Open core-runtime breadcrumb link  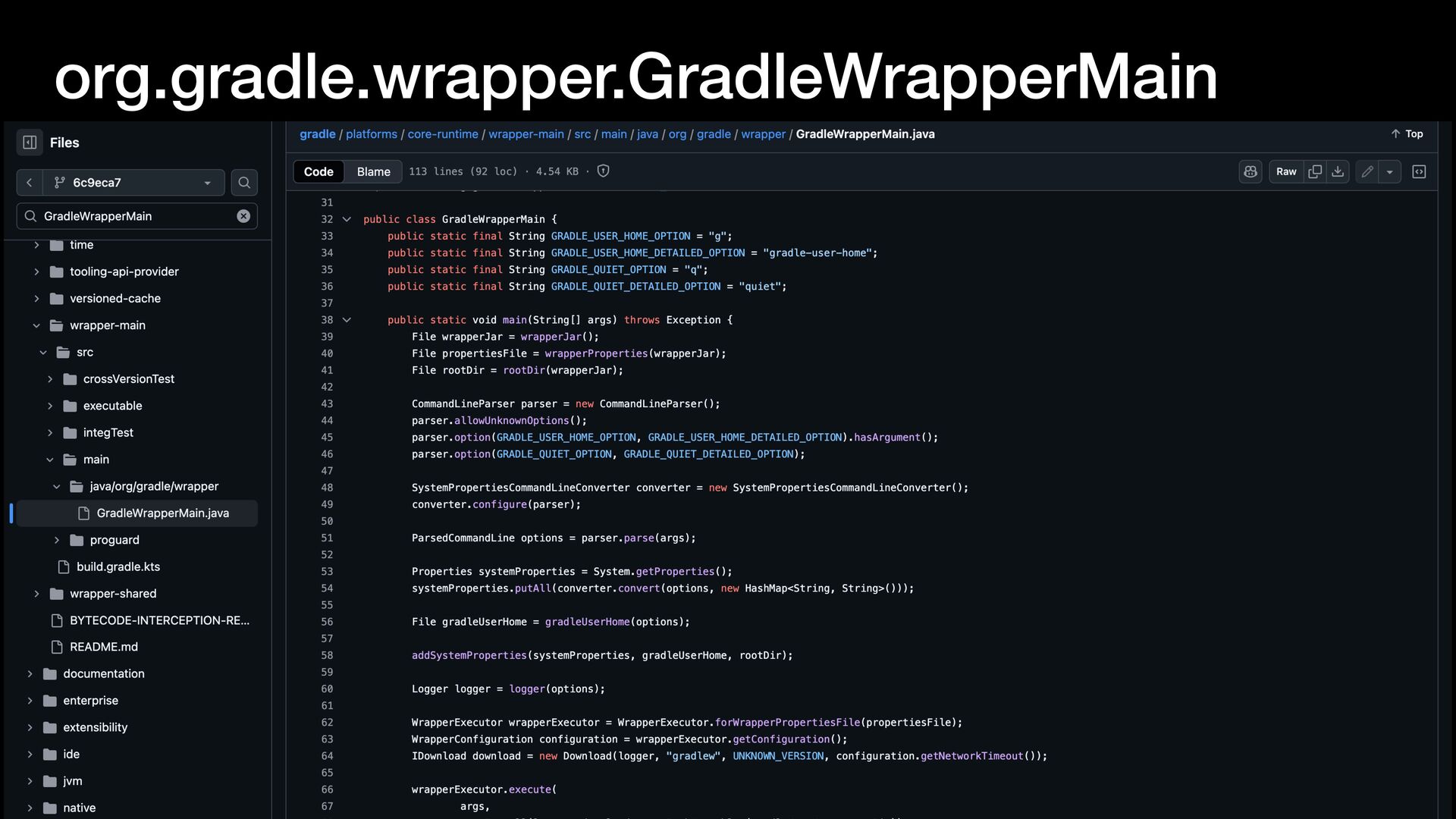443,134
